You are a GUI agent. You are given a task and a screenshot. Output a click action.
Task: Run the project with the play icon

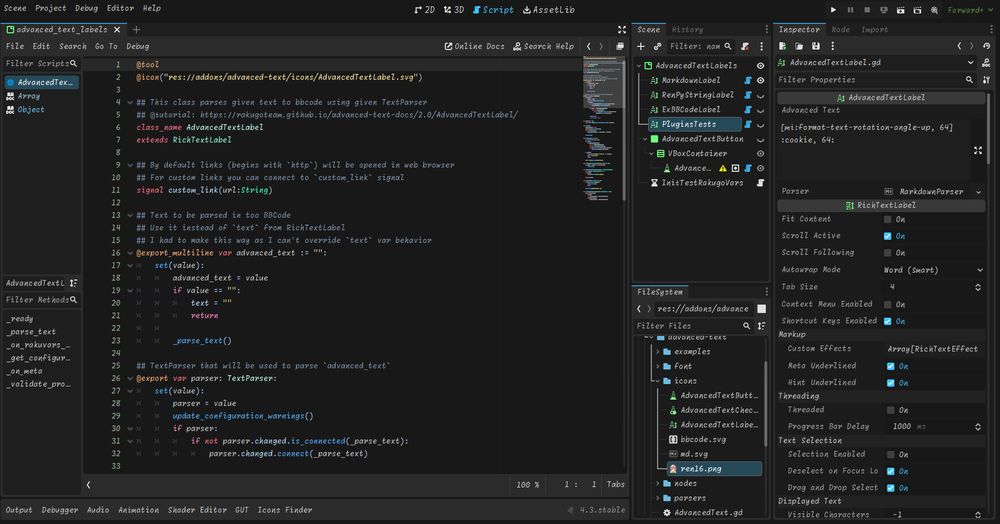coord(833,10)
